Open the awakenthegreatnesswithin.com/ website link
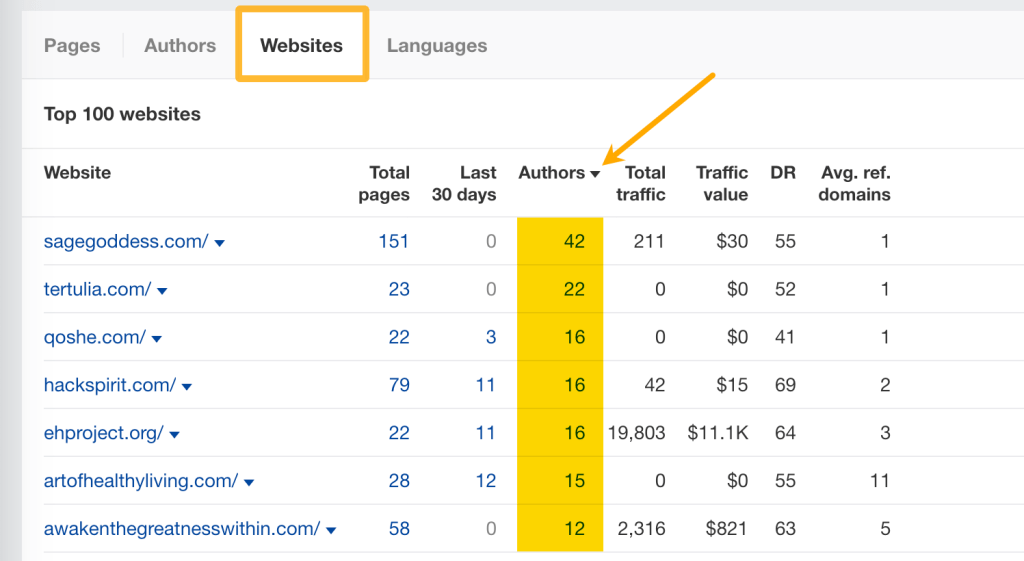This screenshot has height=561, width=1024. [182, 529]
